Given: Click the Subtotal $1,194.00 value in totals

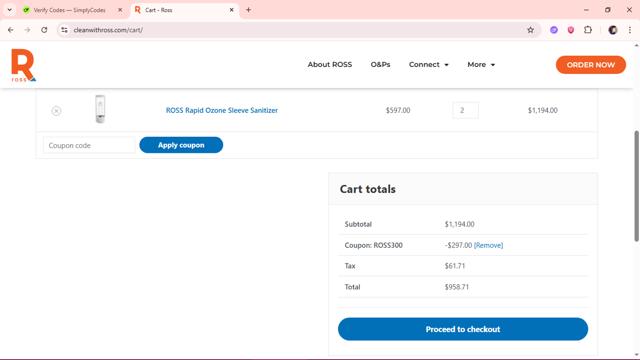Looking at the screenshot, I should 460,224.
